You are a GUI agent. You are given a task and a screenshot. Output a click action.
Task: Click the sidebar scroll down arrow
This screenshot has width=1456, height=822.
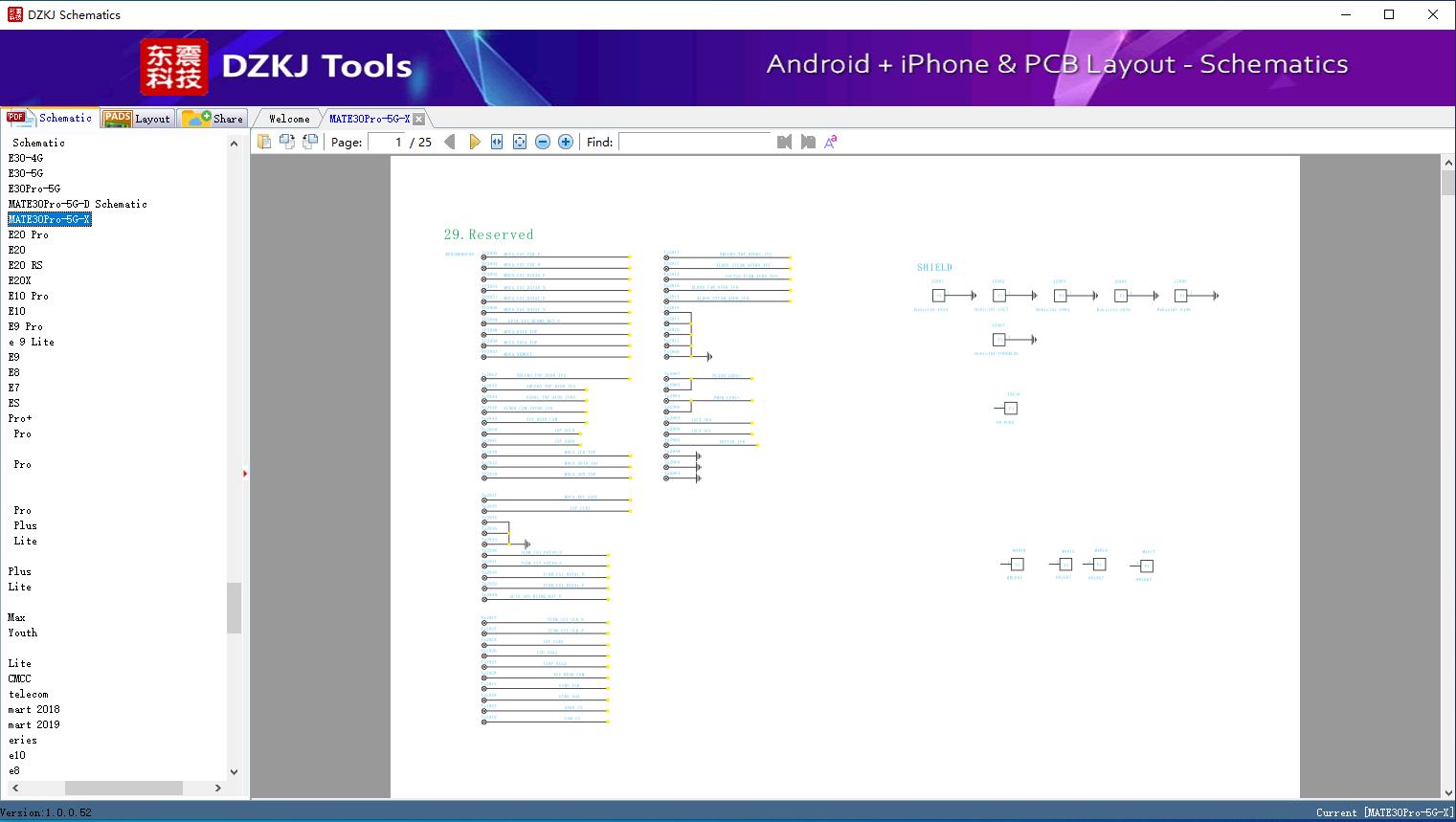point(234,771)
